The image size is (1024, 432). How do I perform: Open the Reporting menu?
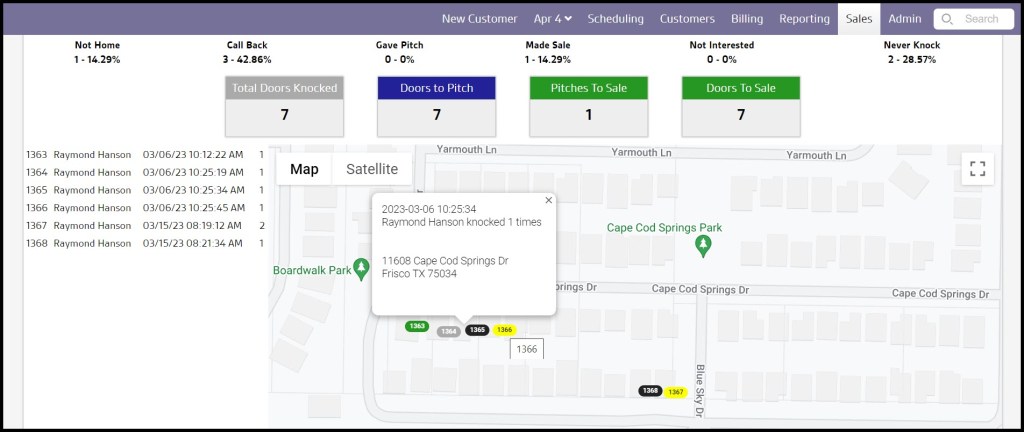coord(804,18)
